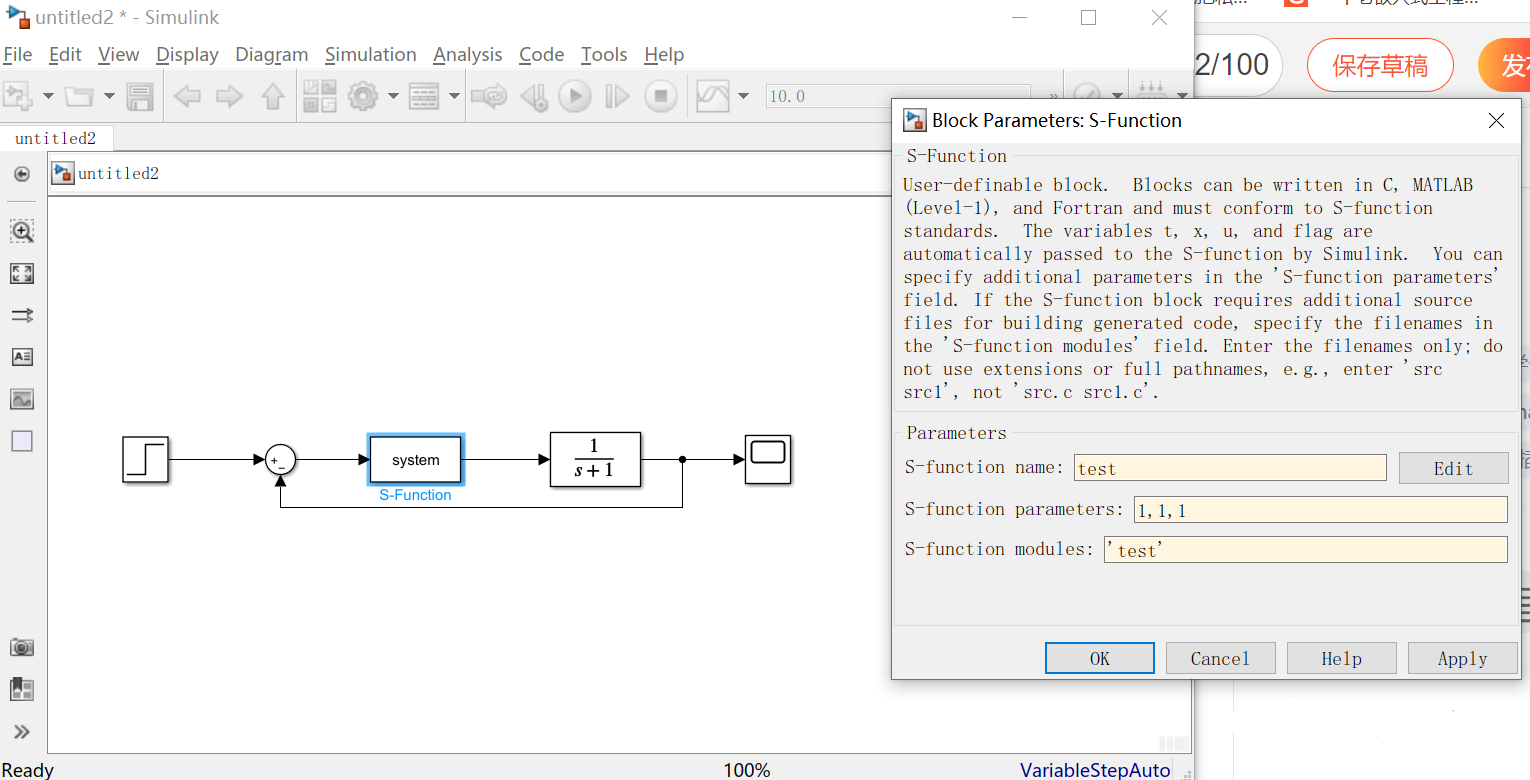1530x780 pixels.
Task: Click the Open folder toolbar icon
Action: point(78,97)
